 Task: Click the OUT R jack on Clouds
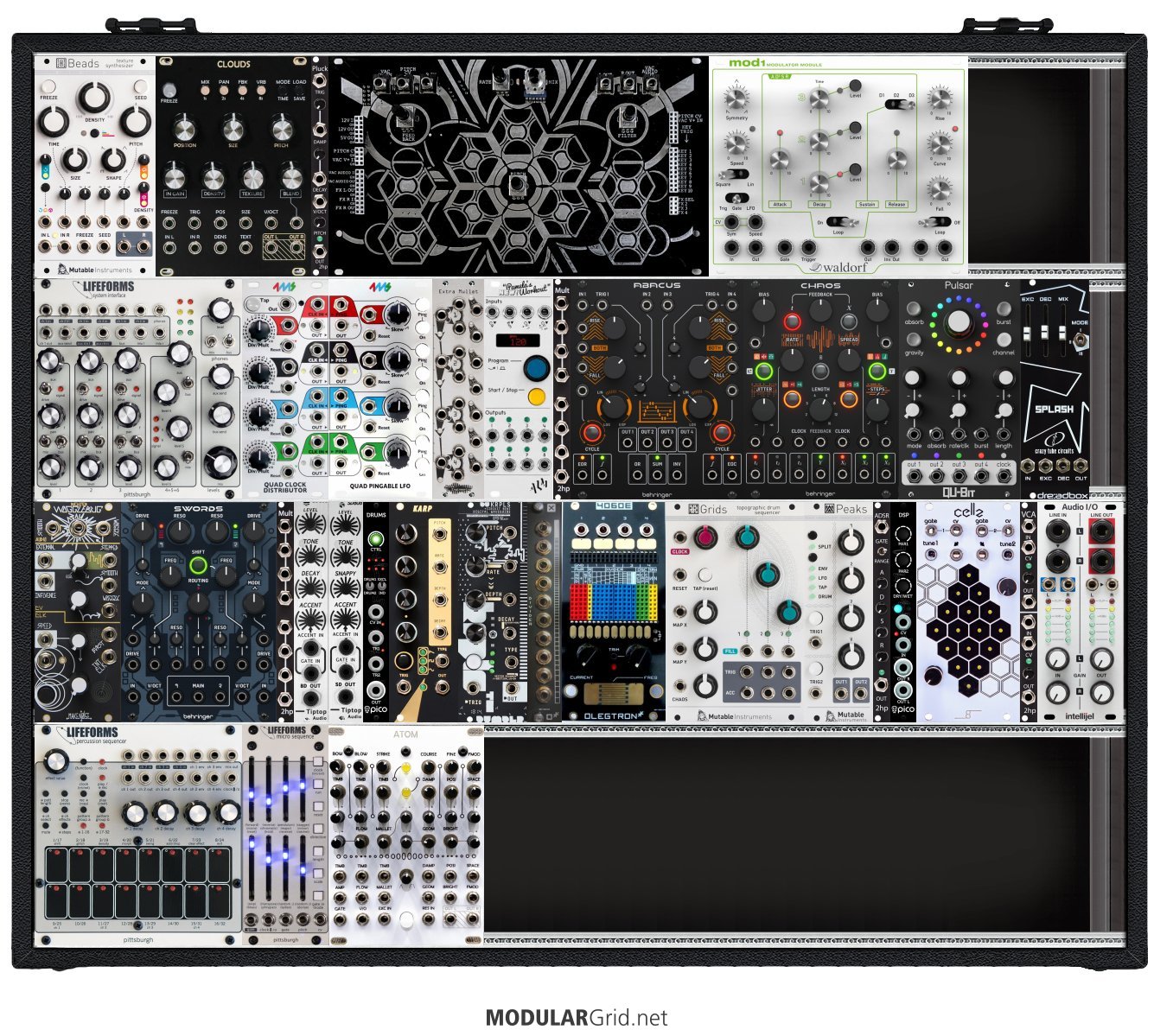pos(296,248)
